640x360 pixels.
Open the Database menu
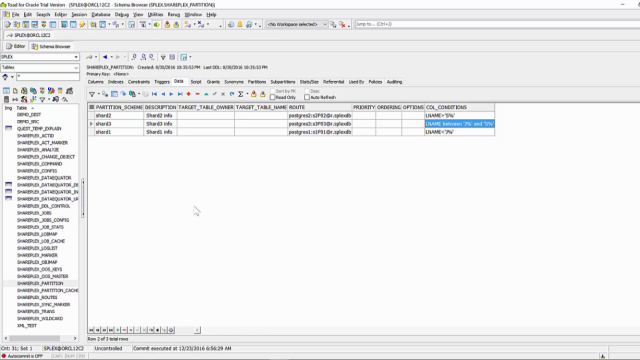[101, 15]
